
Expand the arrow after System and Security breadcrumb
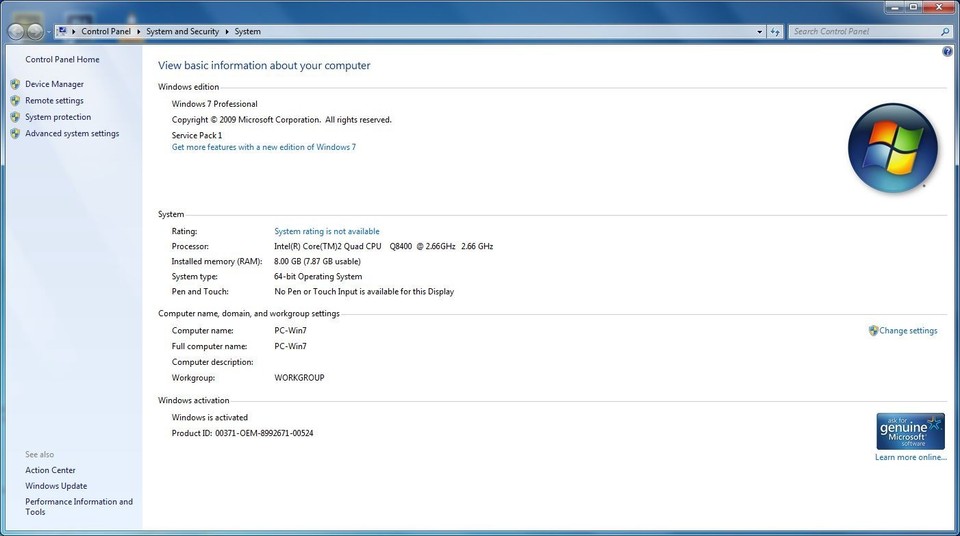pyautogui.click(x=227, y=31)
